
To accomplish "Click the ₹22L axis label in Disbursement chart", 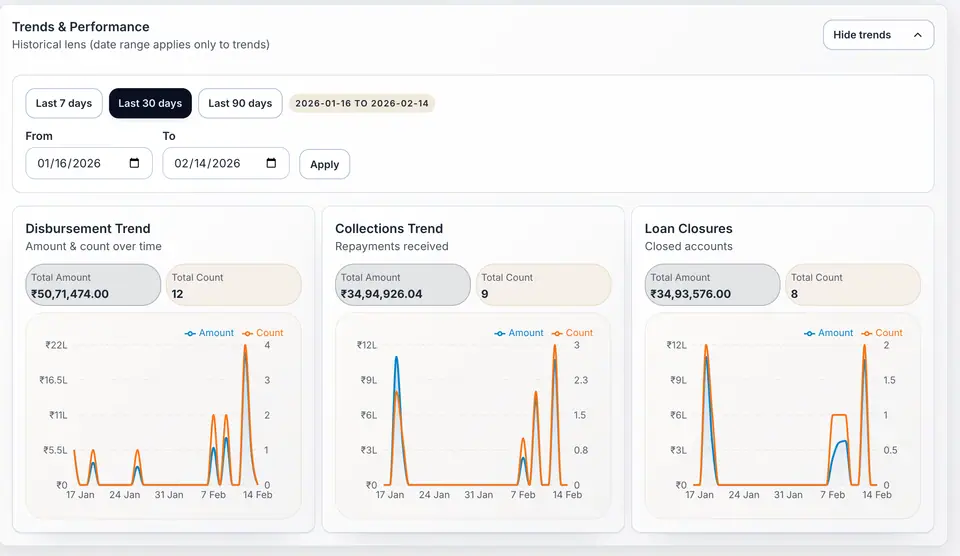I will pos(56,345).
